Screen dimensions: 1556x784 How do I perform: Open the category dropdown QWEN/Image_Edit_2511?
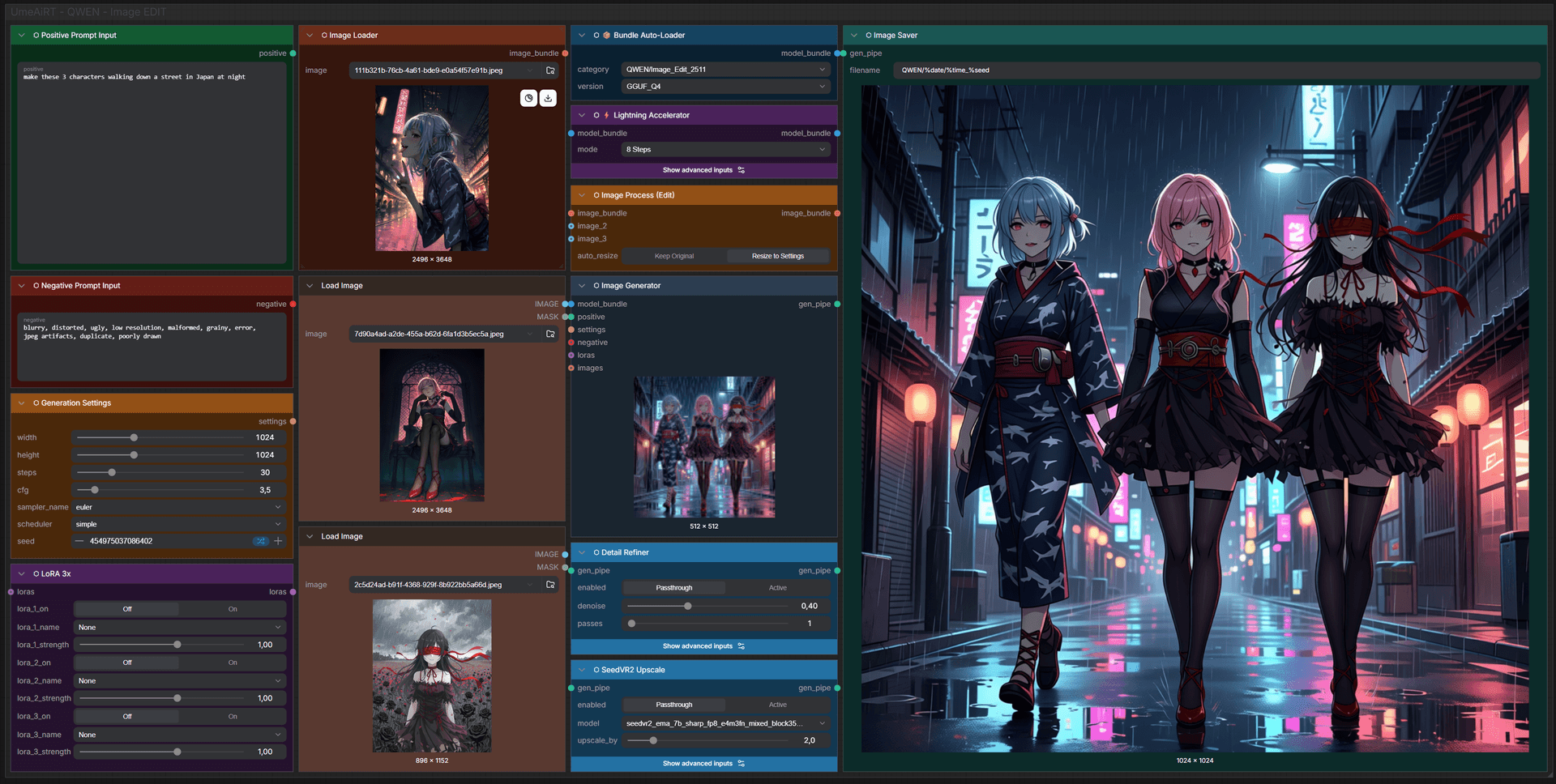point(726,70)
